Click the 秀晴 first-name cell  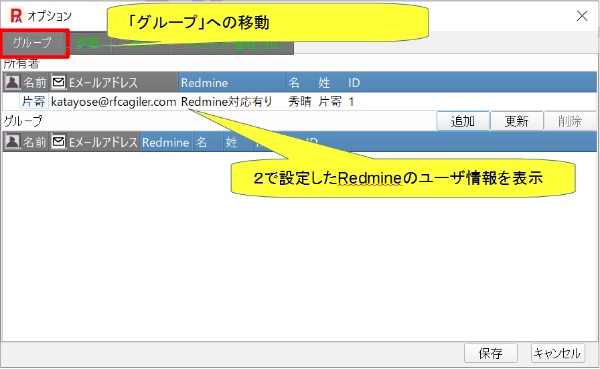point(300,101)
